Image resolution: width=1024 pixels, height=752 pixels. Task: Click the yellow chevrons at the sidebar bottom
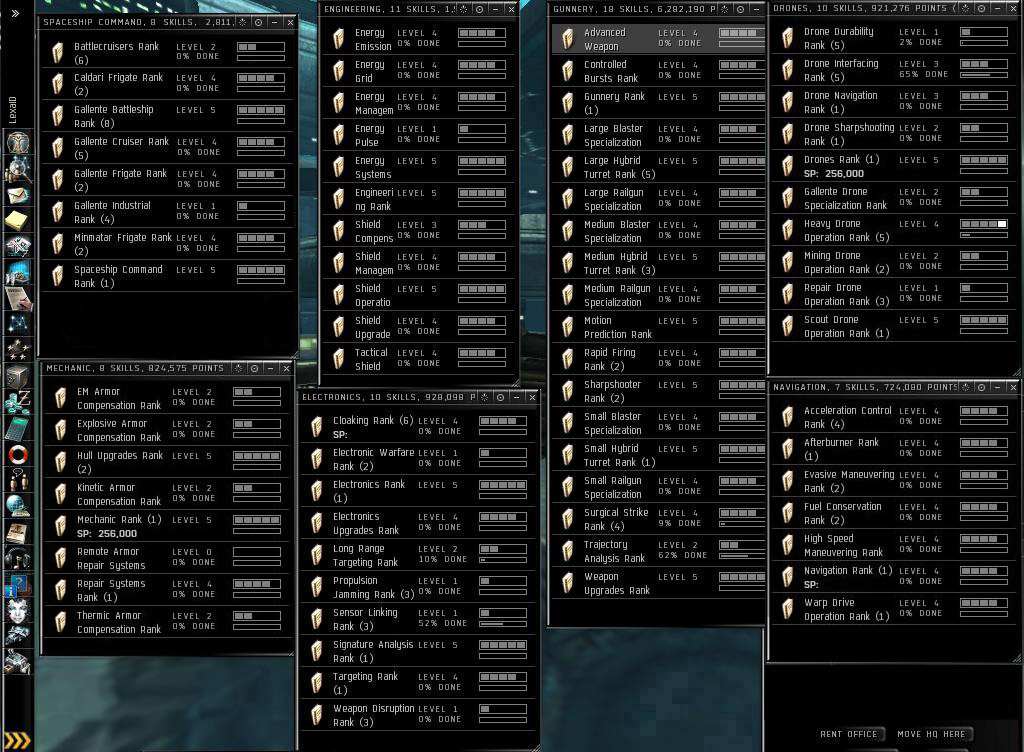tap(18, 740)
